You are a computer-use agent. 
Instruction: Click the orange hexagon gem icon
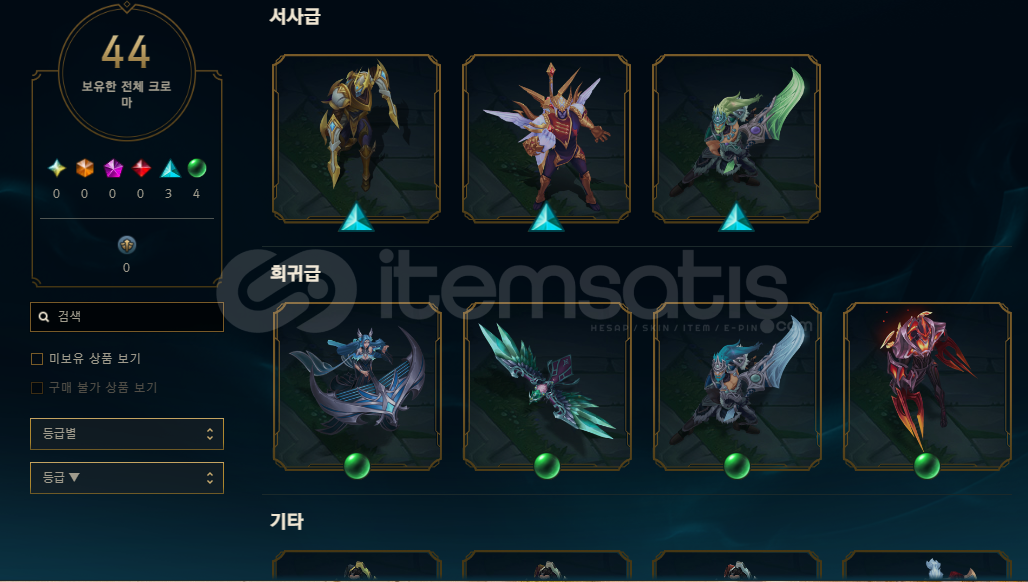pos(85,168)
